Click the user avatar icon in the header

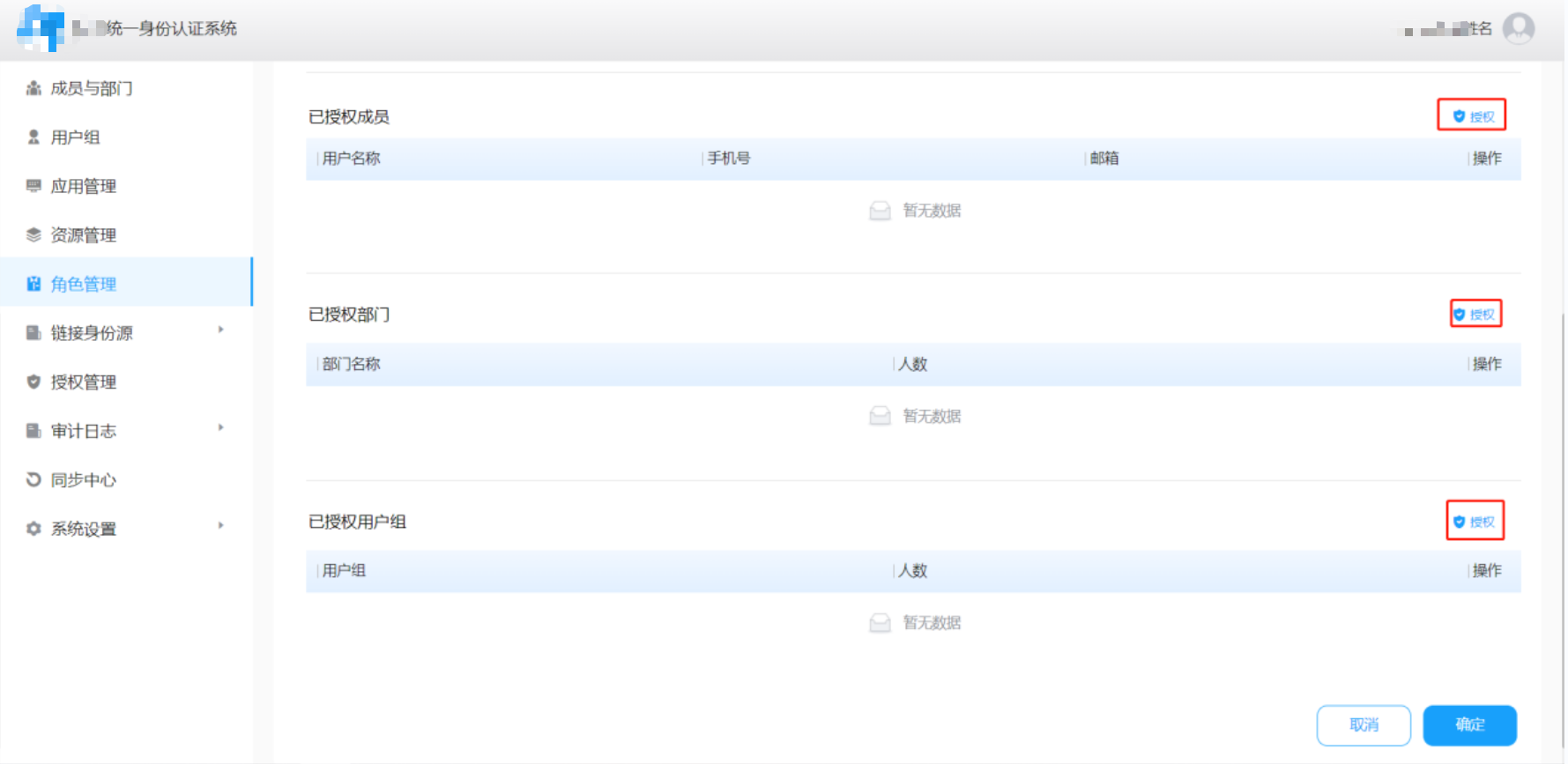click(1518, 28)
